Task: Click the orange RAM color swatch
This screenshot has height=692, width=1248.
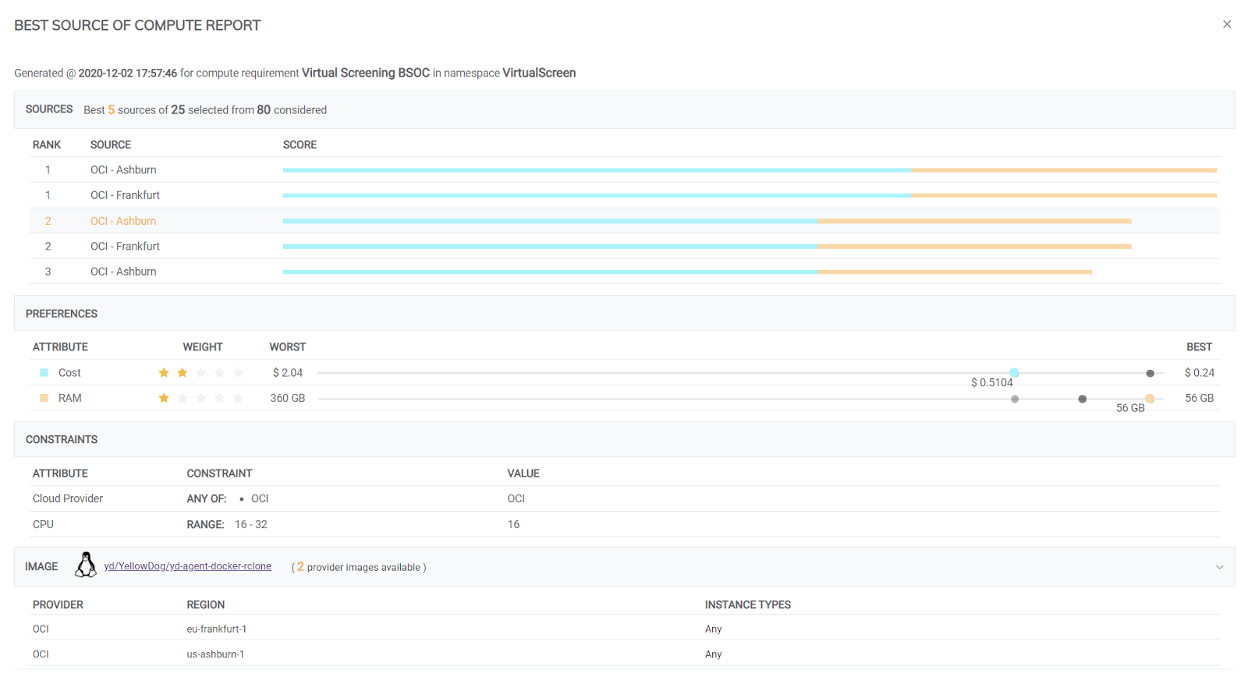Action: 44,398
